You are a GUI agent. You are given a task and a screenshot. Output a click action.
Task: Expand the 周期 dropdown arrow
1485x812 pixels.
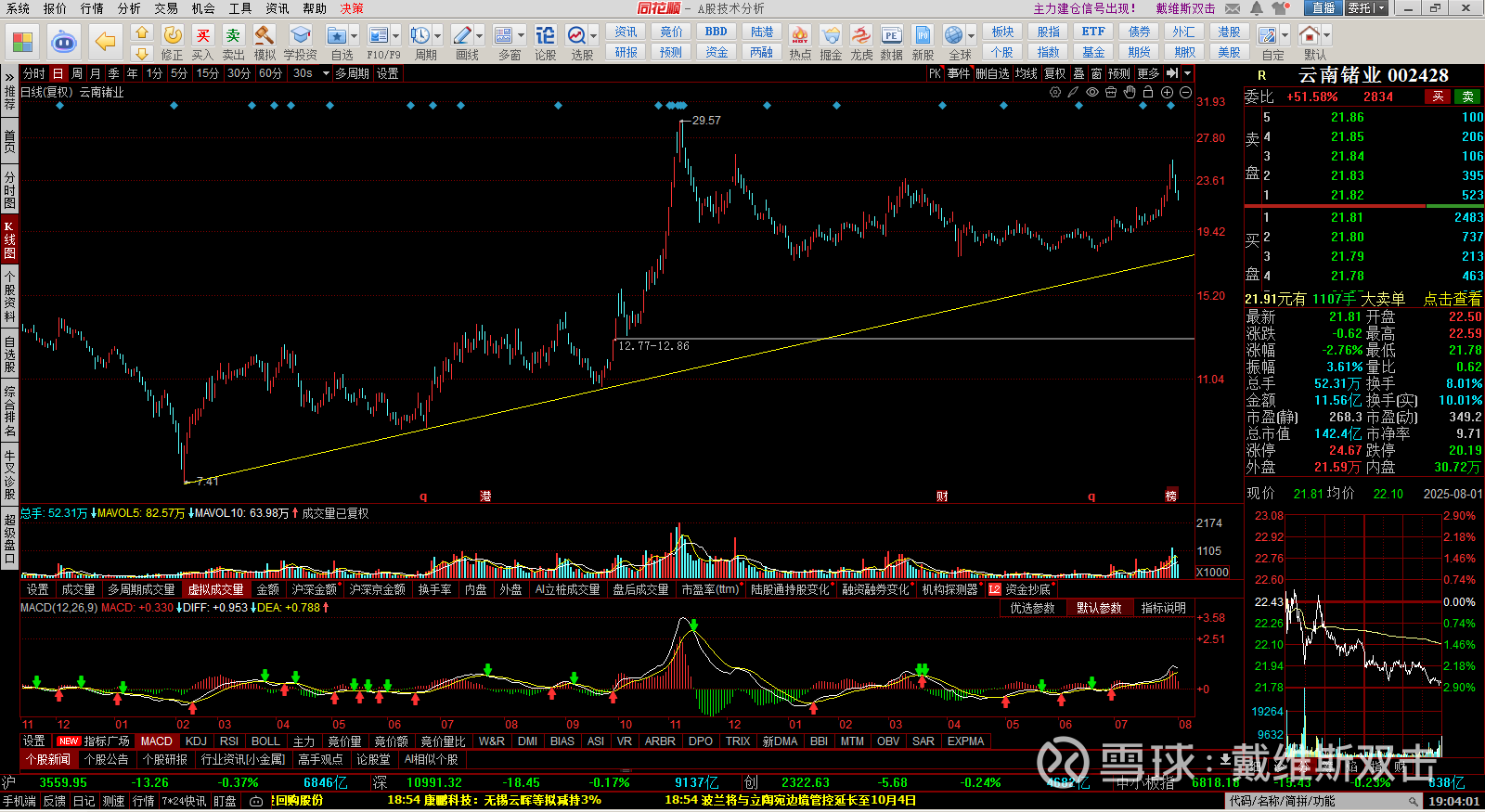point(438,36)
